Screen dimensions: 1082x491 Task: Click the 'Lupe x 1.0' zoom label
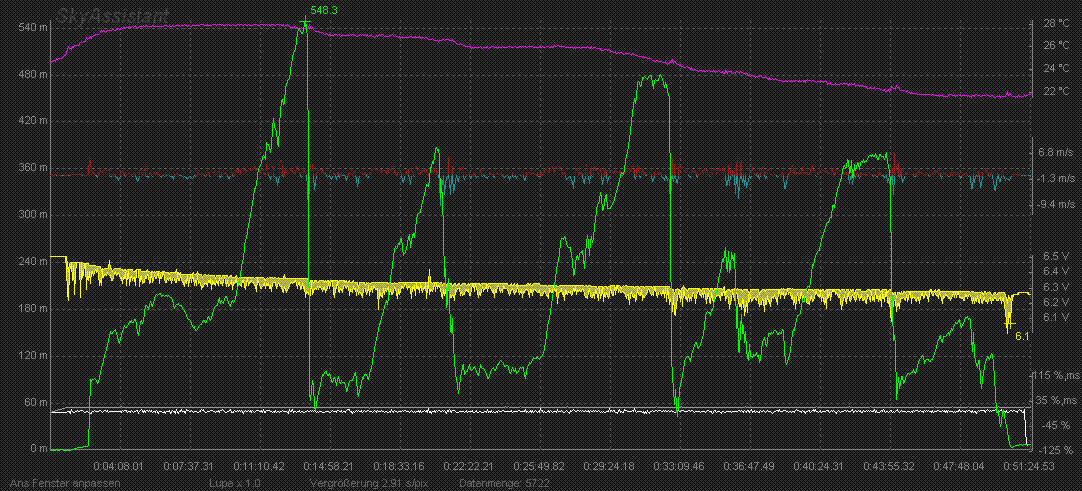(237, 483)
